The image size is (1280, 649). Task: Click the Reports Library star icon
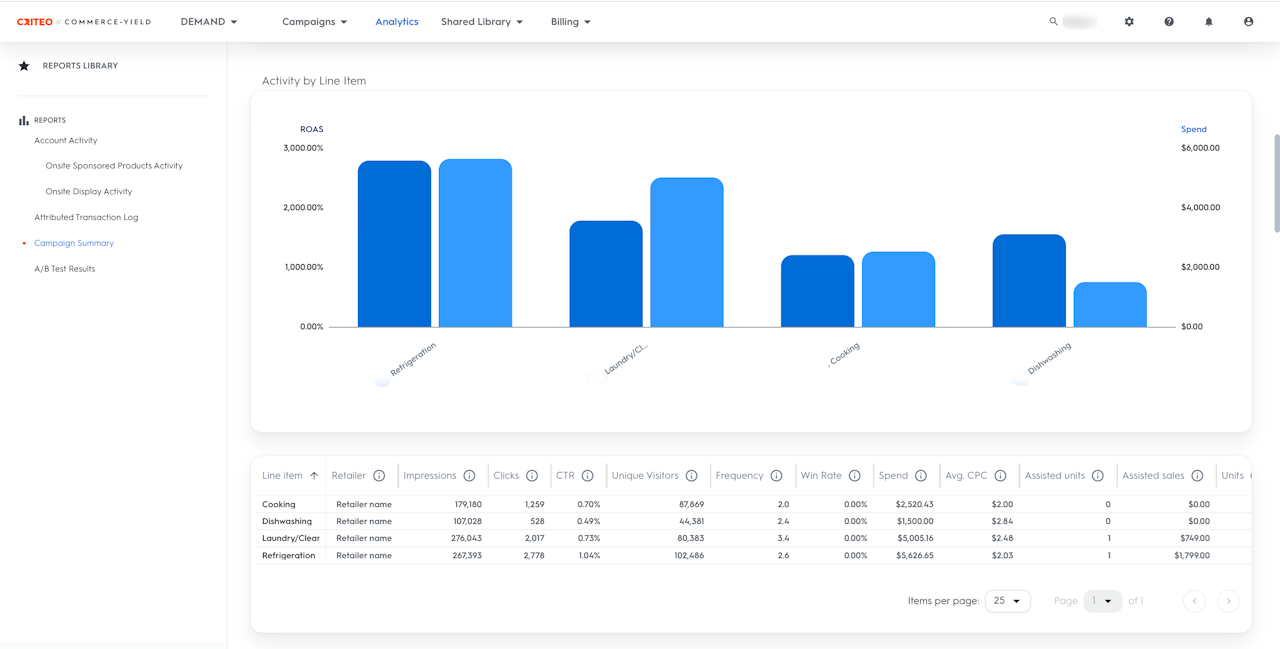tap(24, 66)
